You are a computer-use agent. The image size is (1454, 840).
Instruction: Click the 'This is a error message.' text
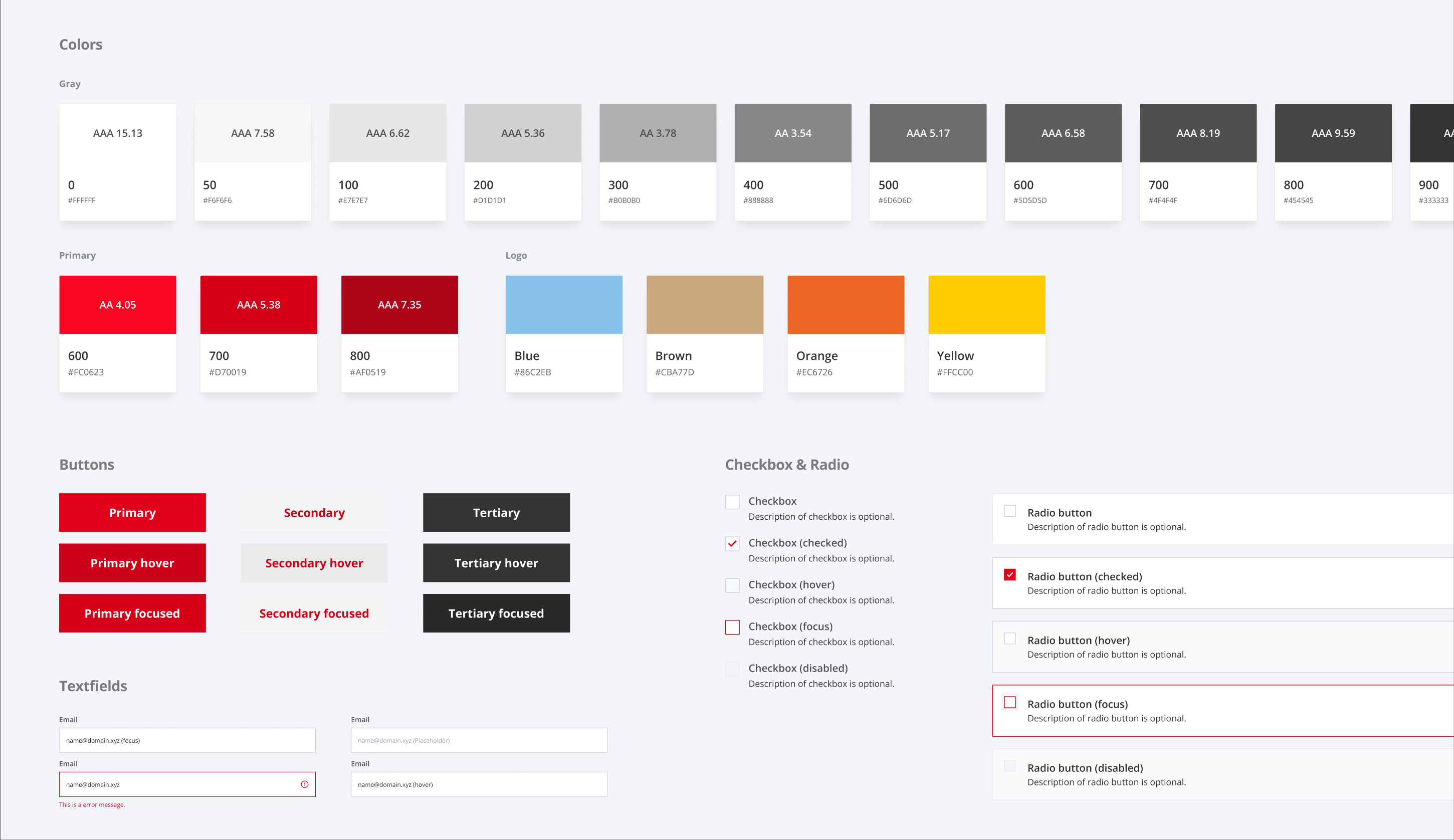[92, 805]
